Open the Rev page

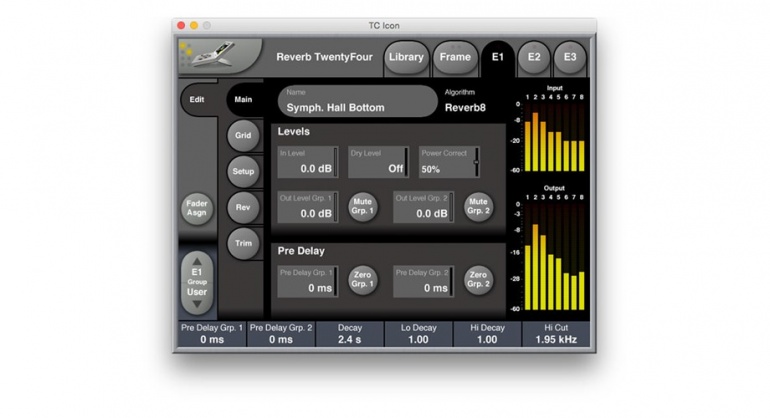pos(243,207)
